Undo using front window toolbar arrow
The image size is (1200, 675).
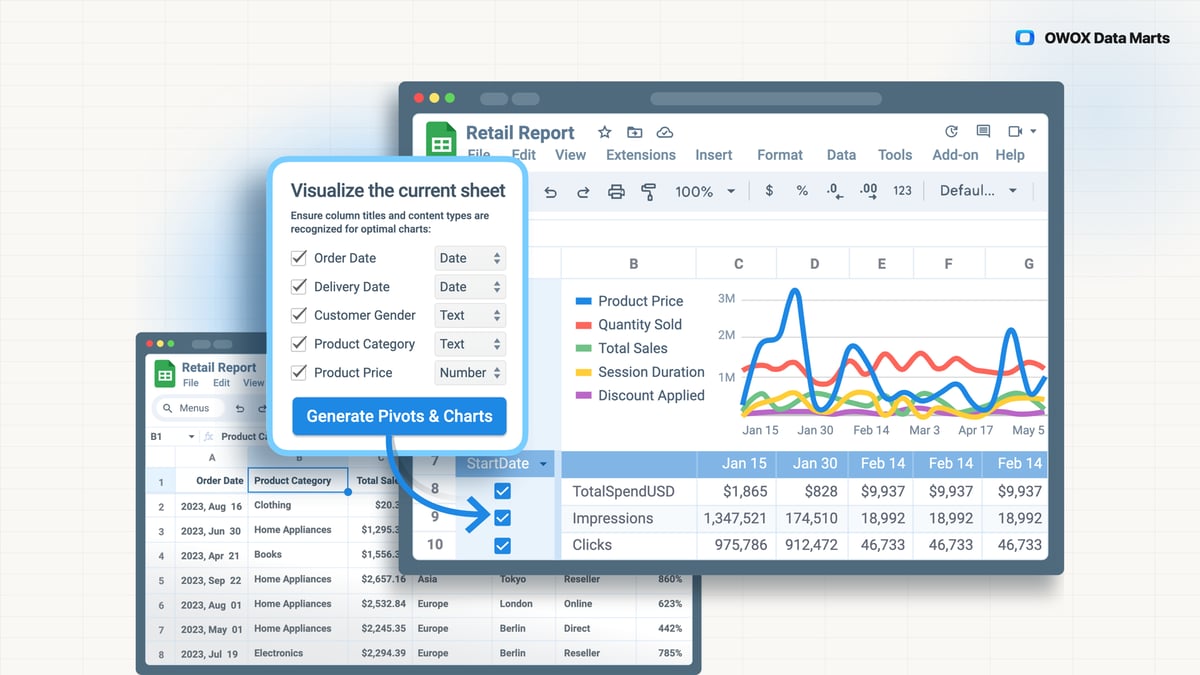coord(550,191)
